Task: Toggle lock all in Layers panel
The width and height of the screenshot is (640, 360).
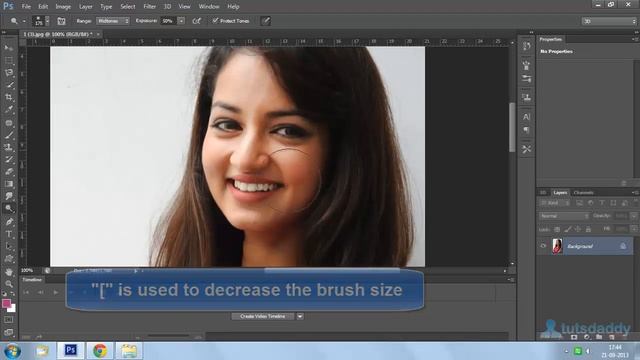Action: (x=588, y=230)
